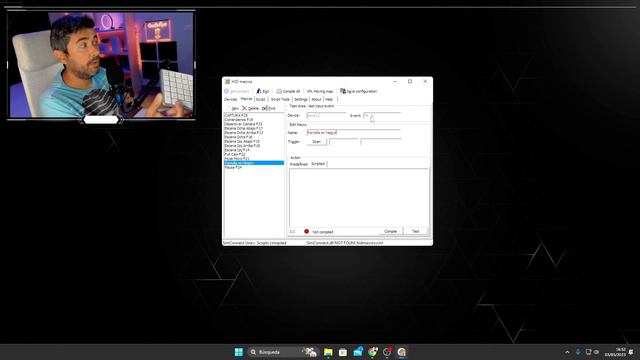Image resolution: width=640 pixels, height=360 pixels.
Task: Switch to the Devices tab
Action: pos(231,99)
